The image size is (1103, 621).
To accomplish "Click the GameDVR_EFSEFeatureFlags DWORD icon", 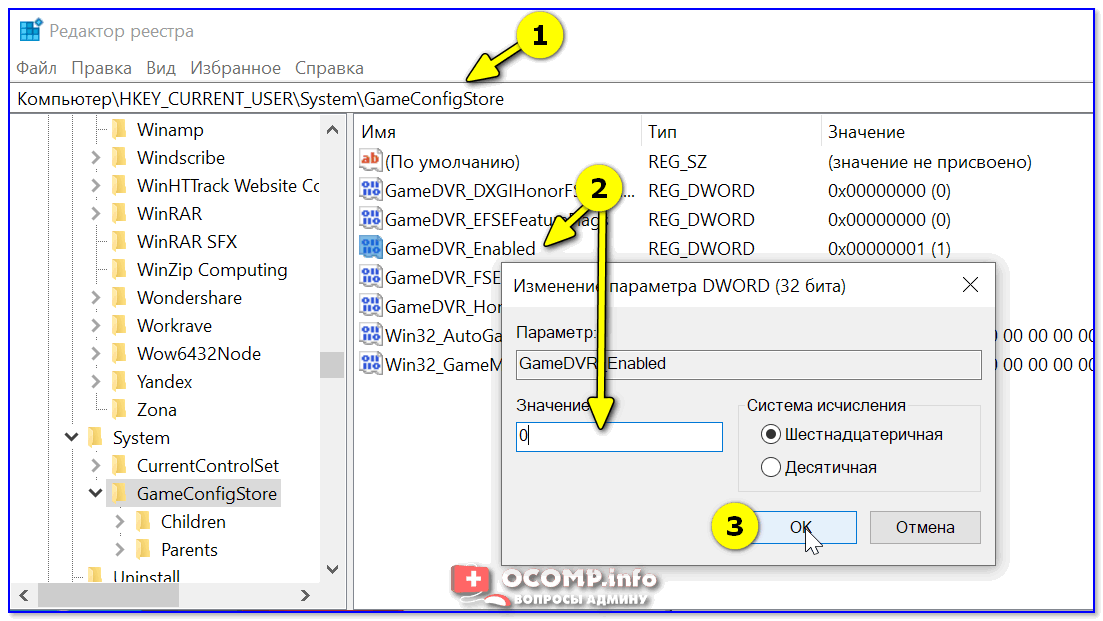I will (x=371, y=218).
